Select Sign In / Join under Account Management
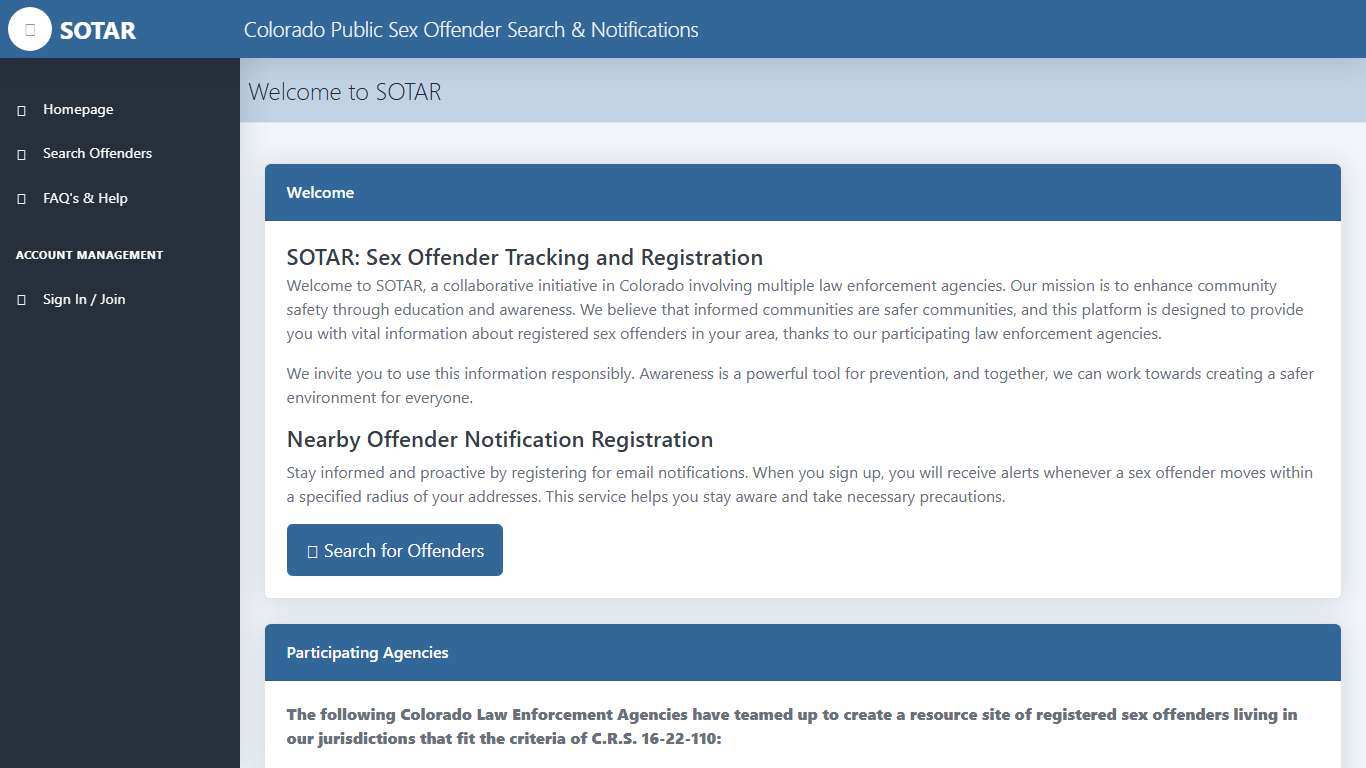The image size is (1366, 768). coord(84,299)
